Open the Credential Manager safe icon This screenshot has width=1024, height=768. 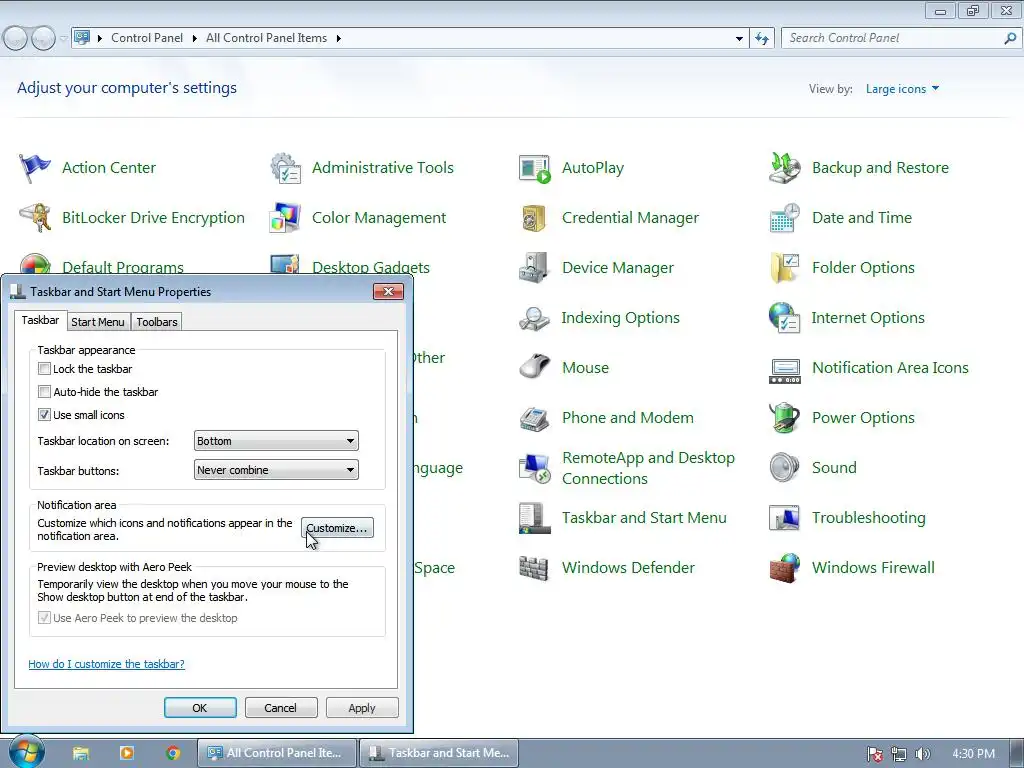(x=534, y=217)
